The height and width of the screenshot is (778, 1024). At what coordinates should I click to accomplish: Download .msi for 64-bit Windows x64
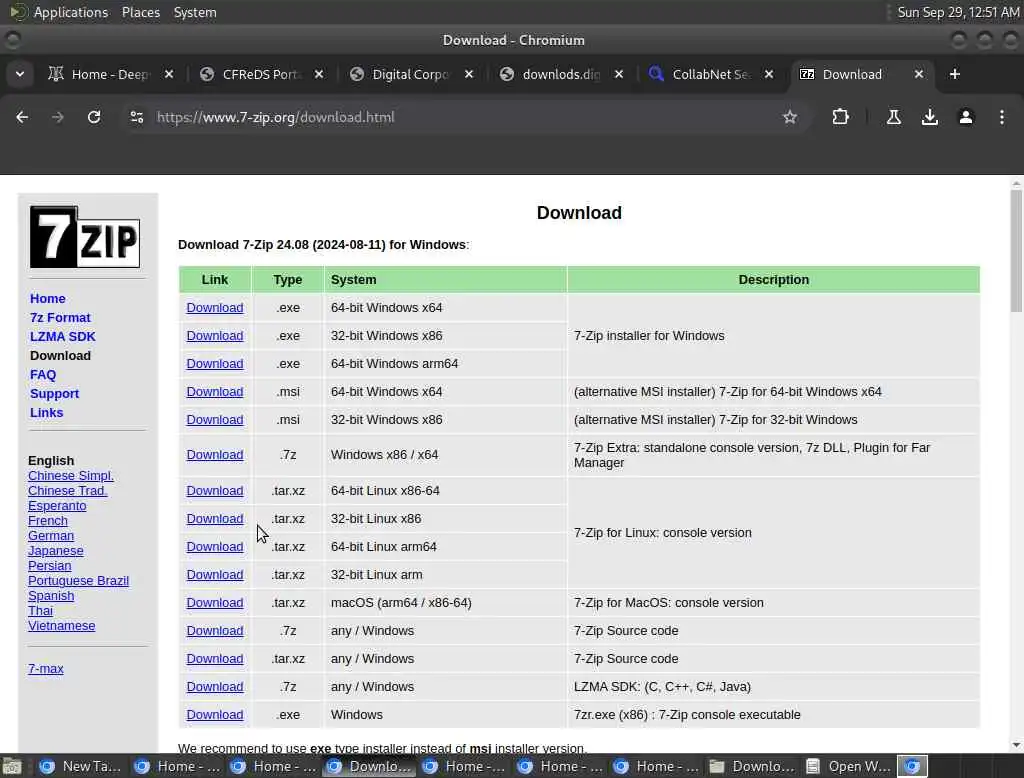215,392
